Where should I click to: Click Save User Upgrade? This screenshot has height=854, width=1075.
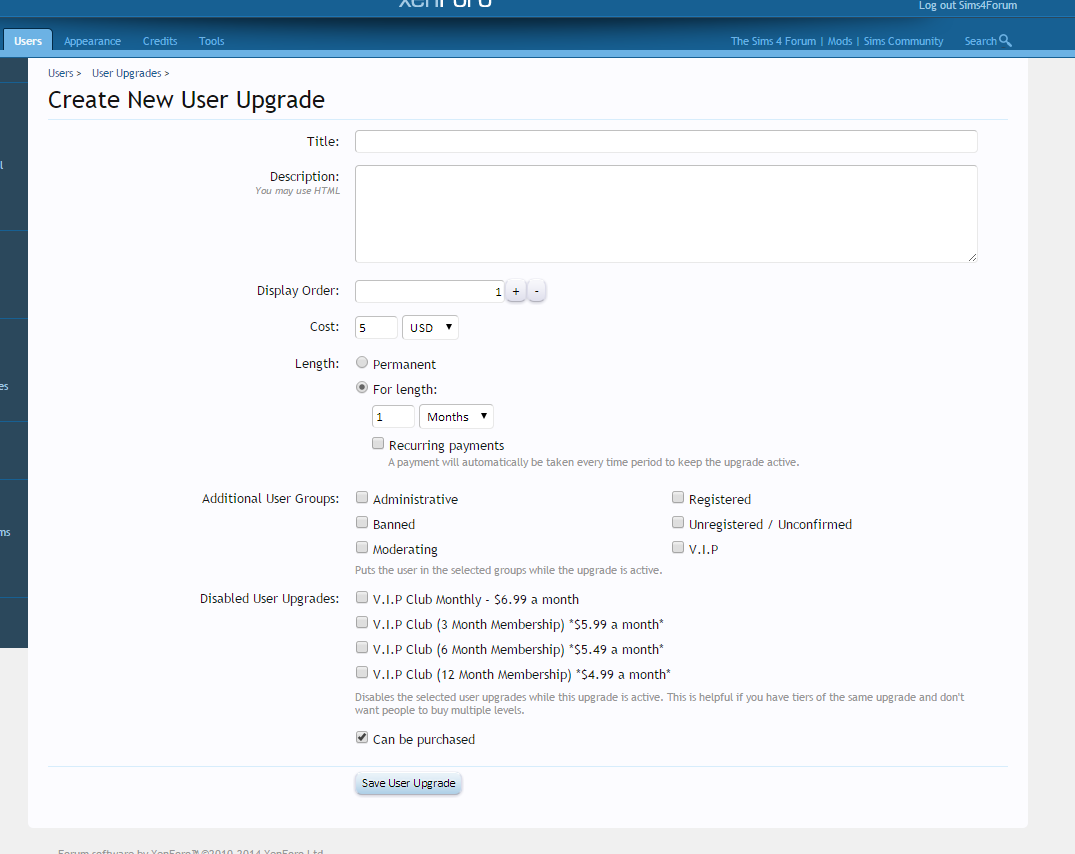408,783
